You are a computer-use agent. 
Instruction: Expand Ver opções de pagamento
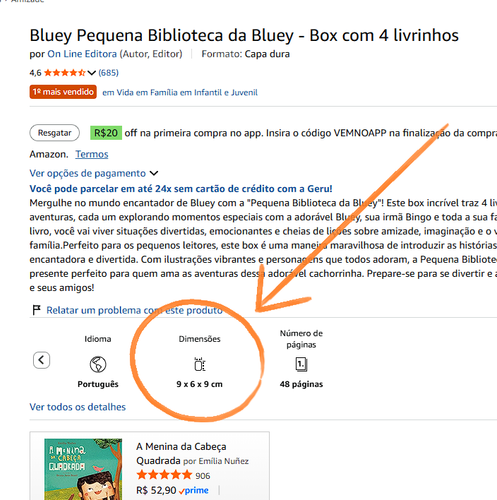pyautogui.click(x=94, y=173)
